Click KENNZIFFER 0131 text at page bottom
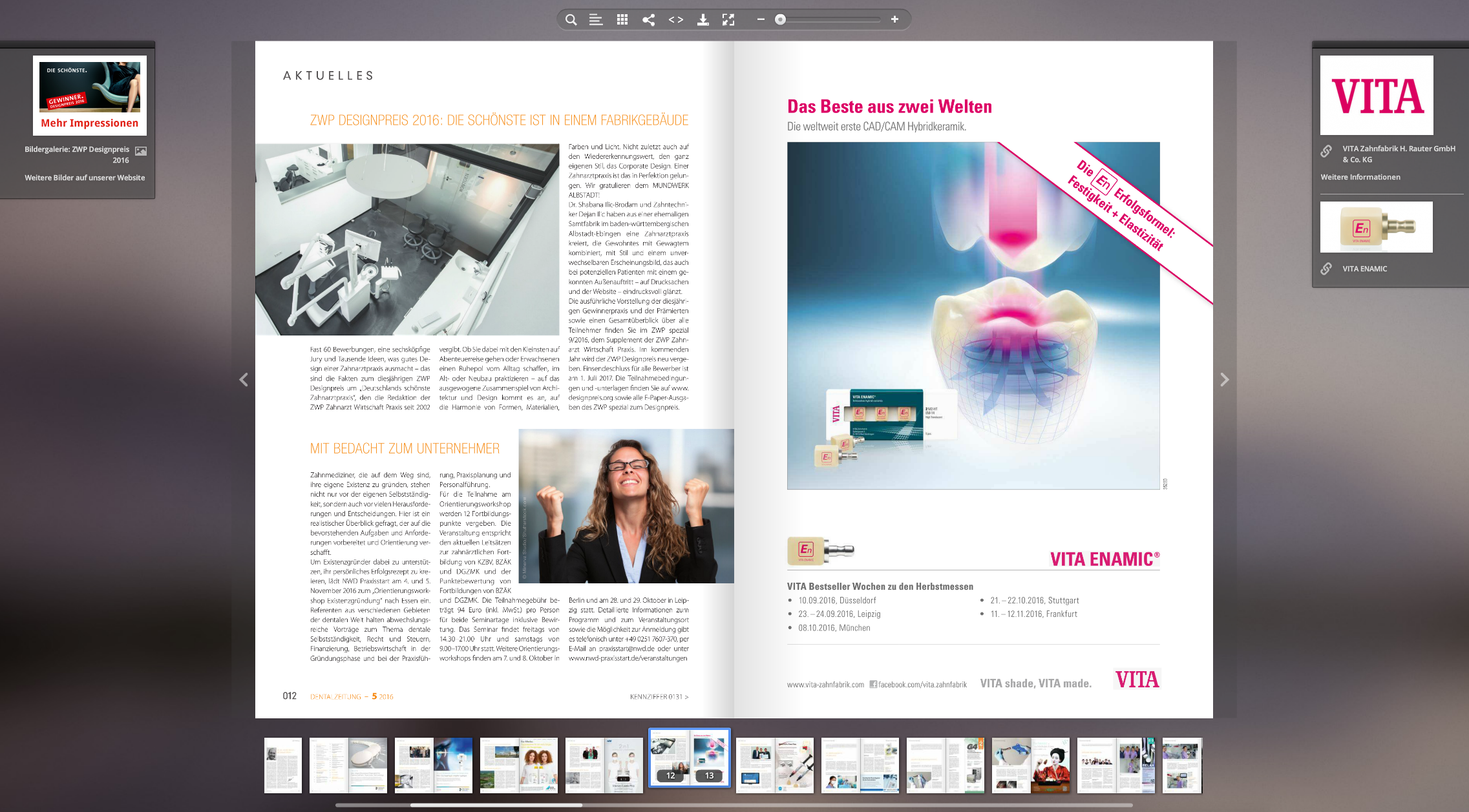 (659, 697)
